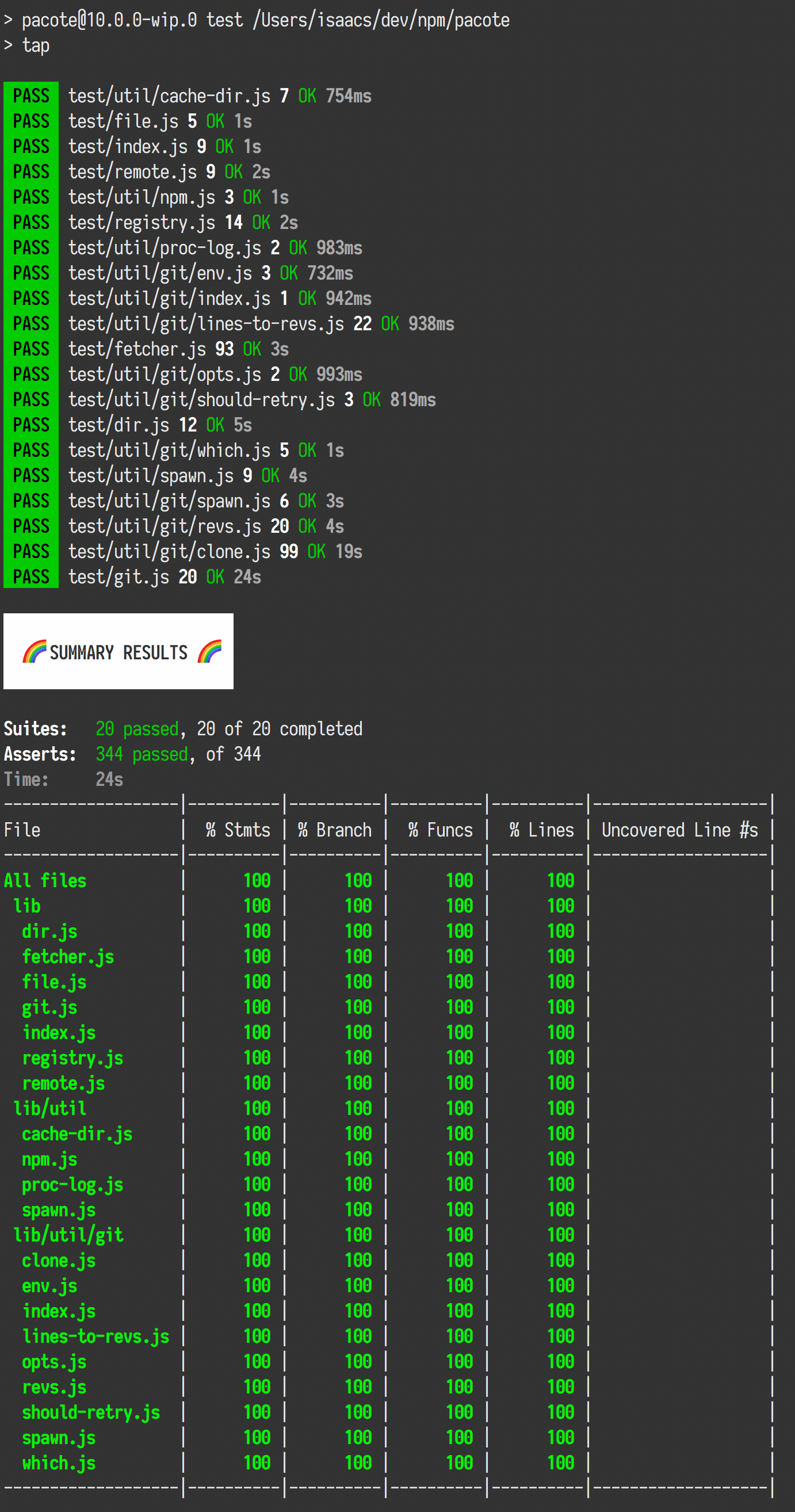
Task: Click dir.js in the coverage table
Action: tap(49, 931)
